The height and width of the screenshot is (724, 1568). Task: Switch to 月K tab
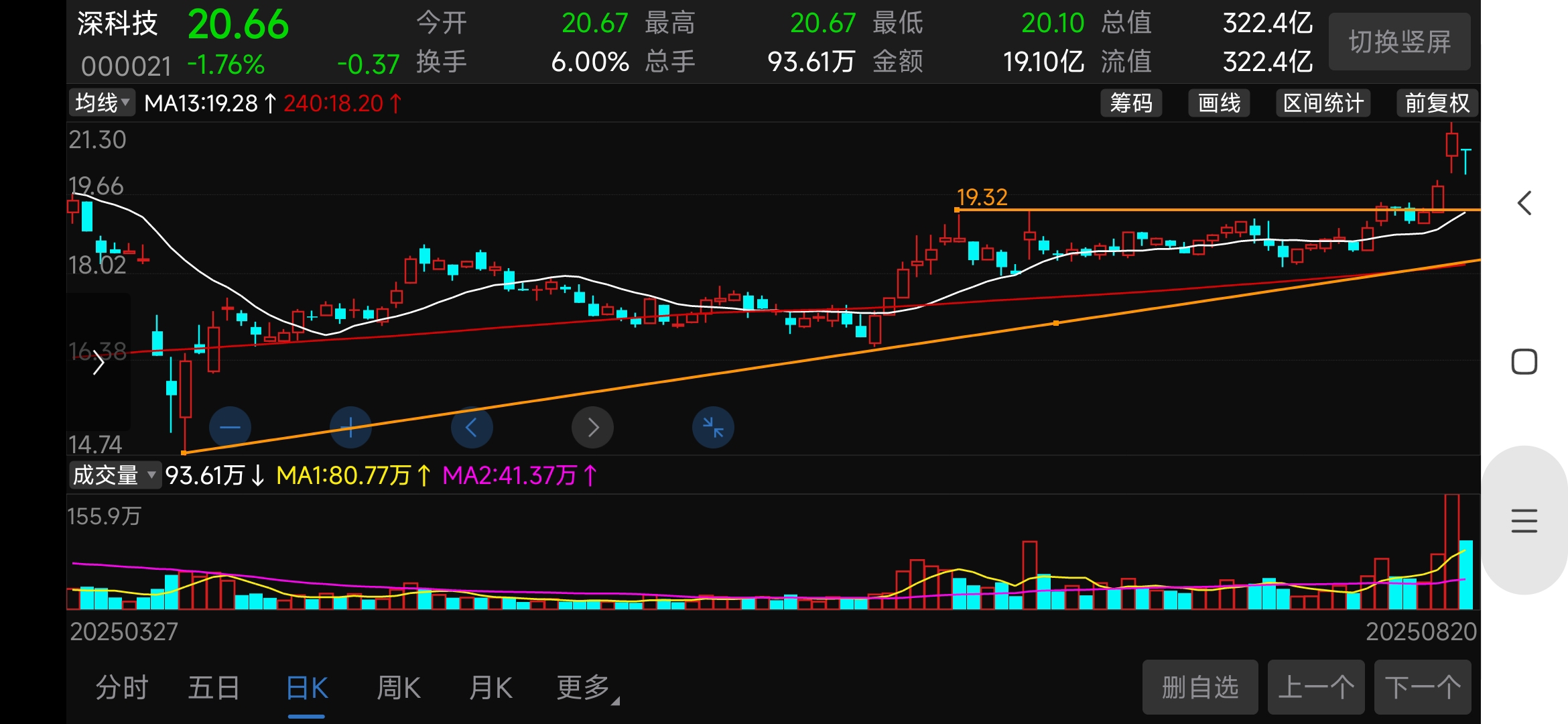(491, 688)
